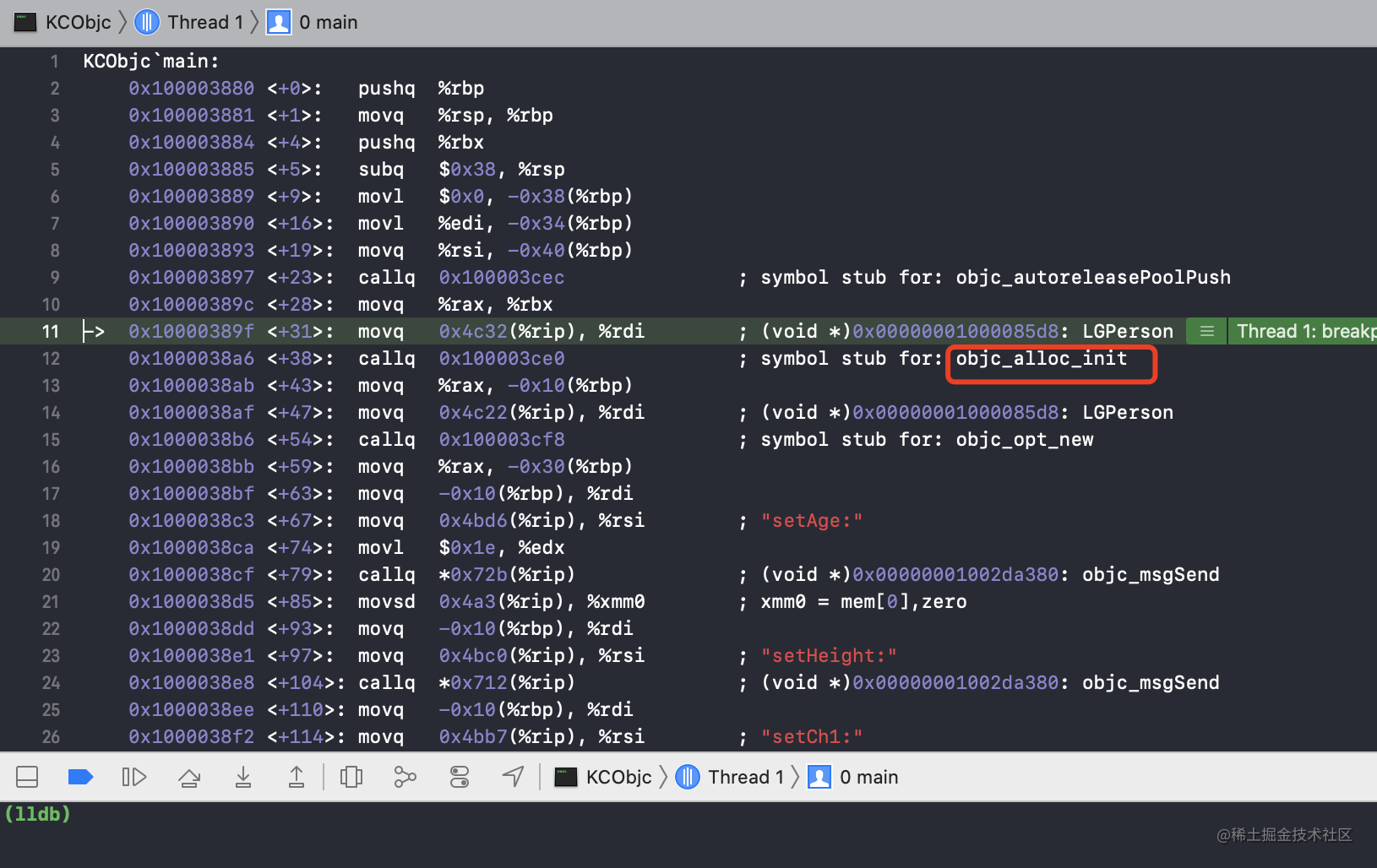Open Thread 1 in debug bar breadcrumb
The width and height of the screenshot is (1377, 868).
pyautogui.click(x=746, y=777)
